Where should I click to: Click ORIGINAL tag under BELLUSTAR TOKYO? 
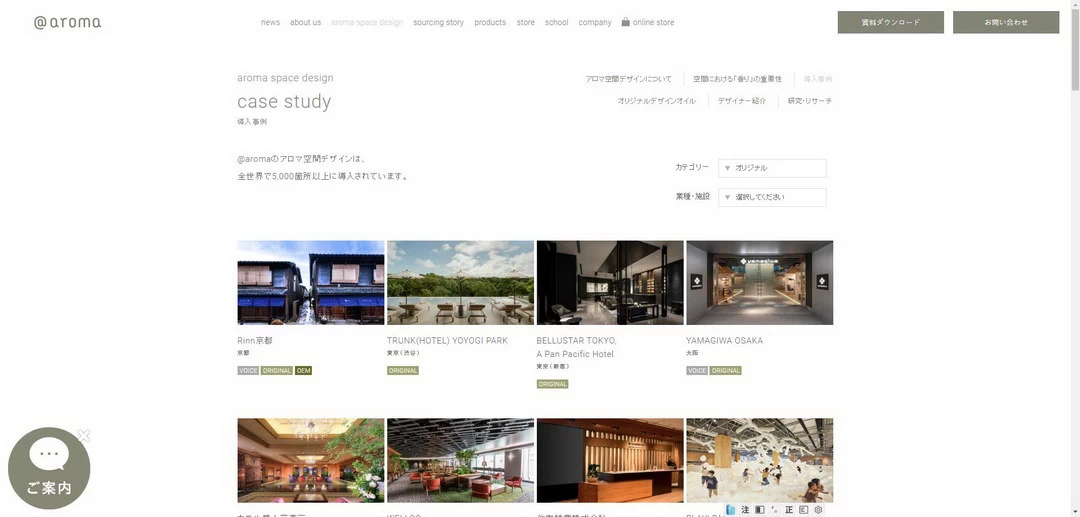point(552,384)
